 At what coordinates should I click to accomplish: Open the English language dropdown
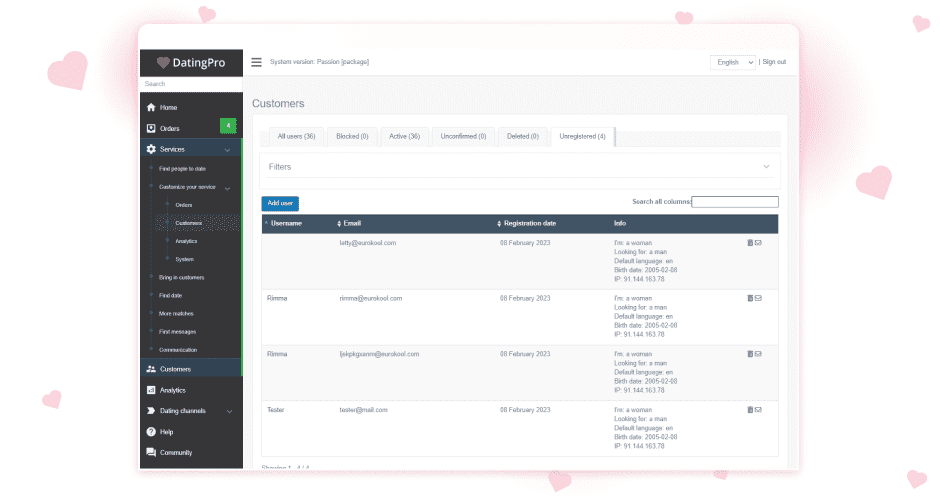point(733,62)
